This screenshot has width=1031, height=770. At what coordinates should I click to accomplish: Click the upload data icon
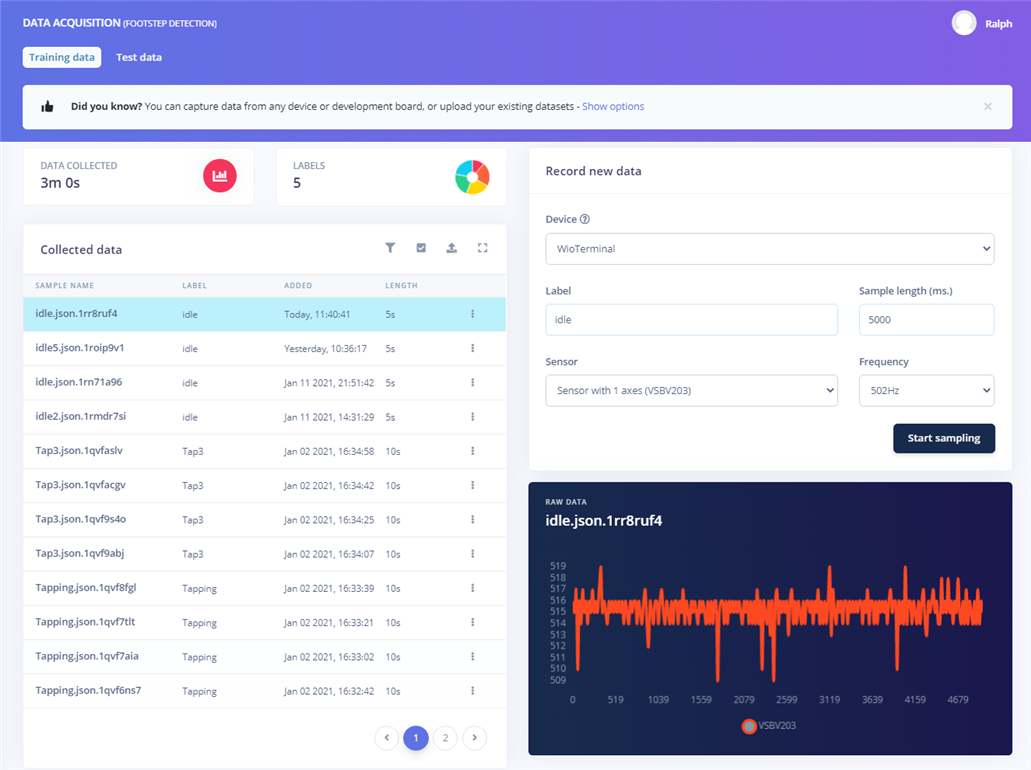[x=452, y=248]
